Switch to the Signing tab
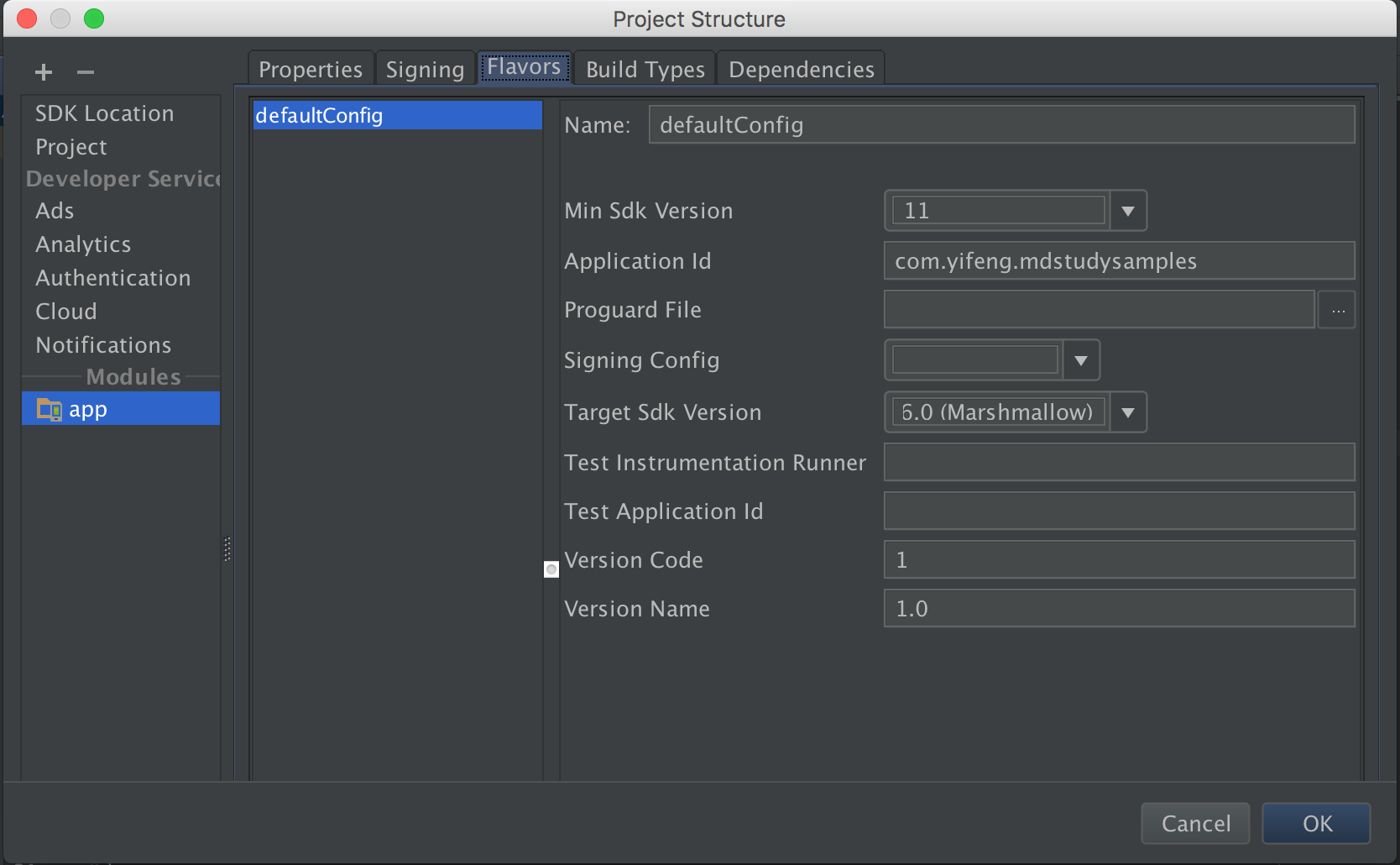The width and height of the screenshot is (1400, 865). (x=425, y=69)
